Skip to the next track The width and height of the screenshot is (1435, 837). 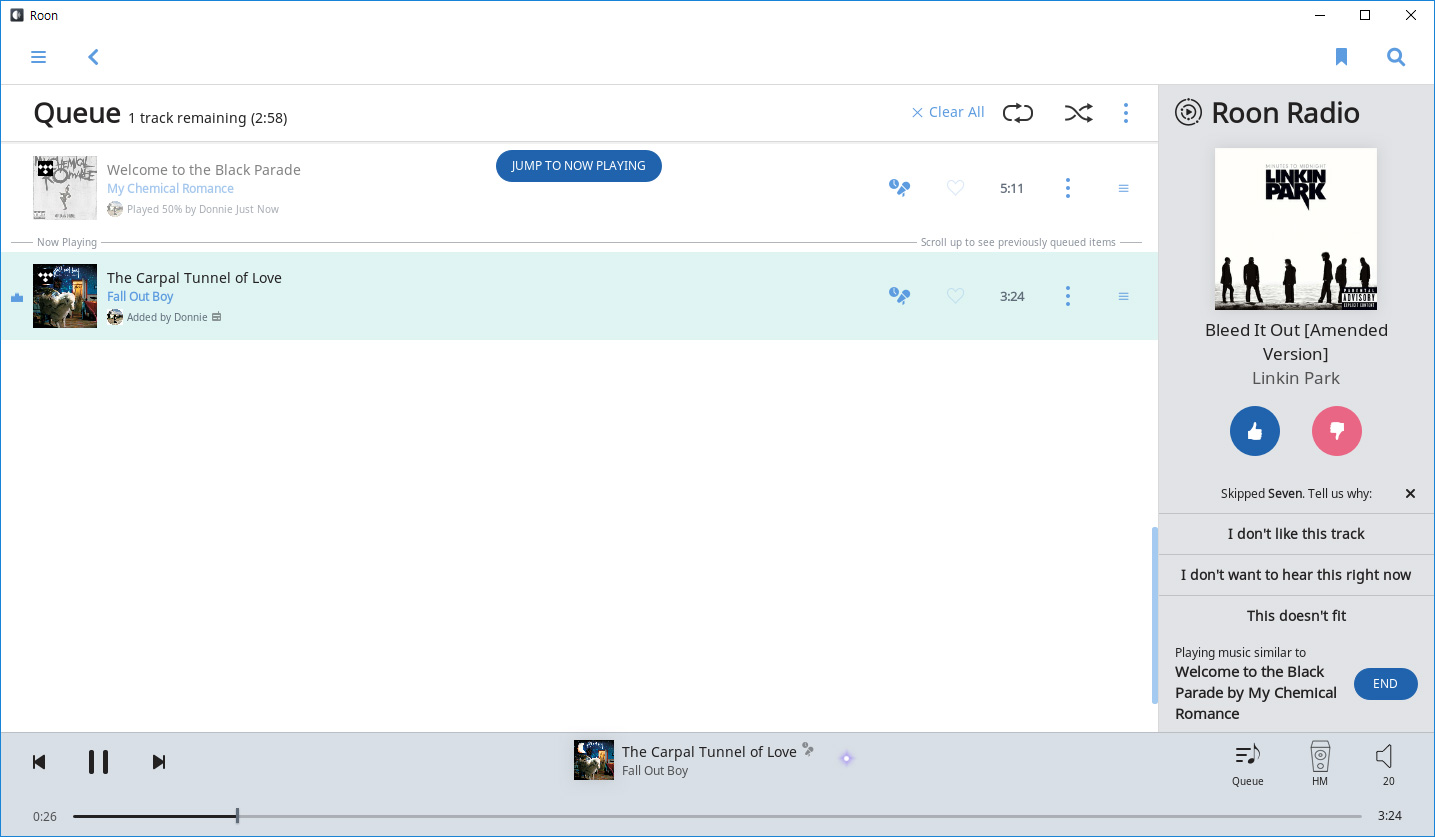tap(158, 762)
